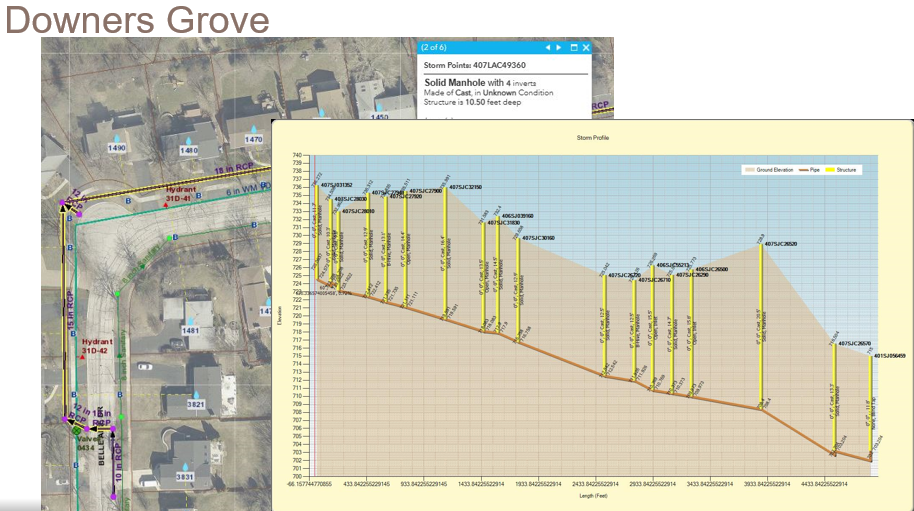Click structure label 406SJ039160 in profile
The width and height of the screenshot is (914, 511).
pyautogui.click(x=518, y=216)
